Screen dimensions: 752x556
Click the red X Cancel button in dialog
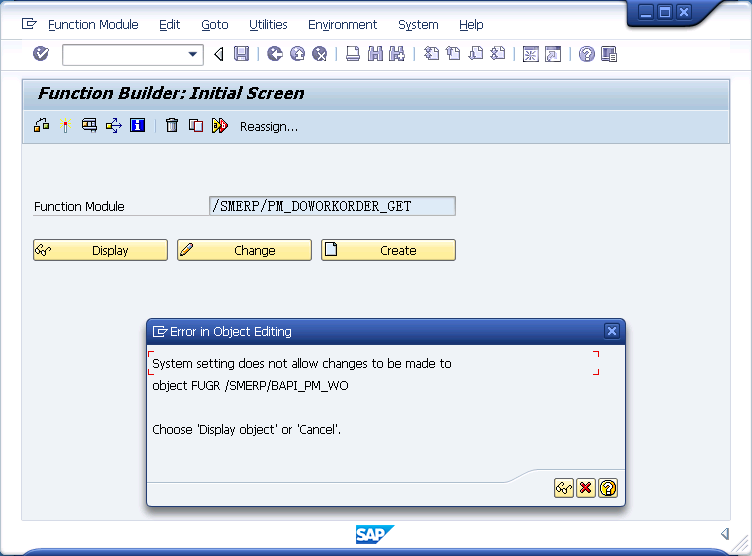pyautogui.click(x=586, y=488)
